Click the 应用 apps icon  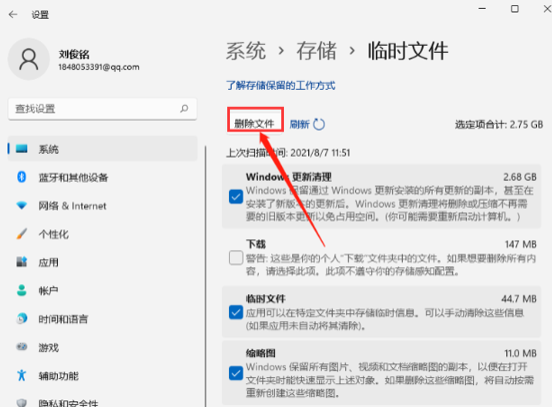point(21,262)
